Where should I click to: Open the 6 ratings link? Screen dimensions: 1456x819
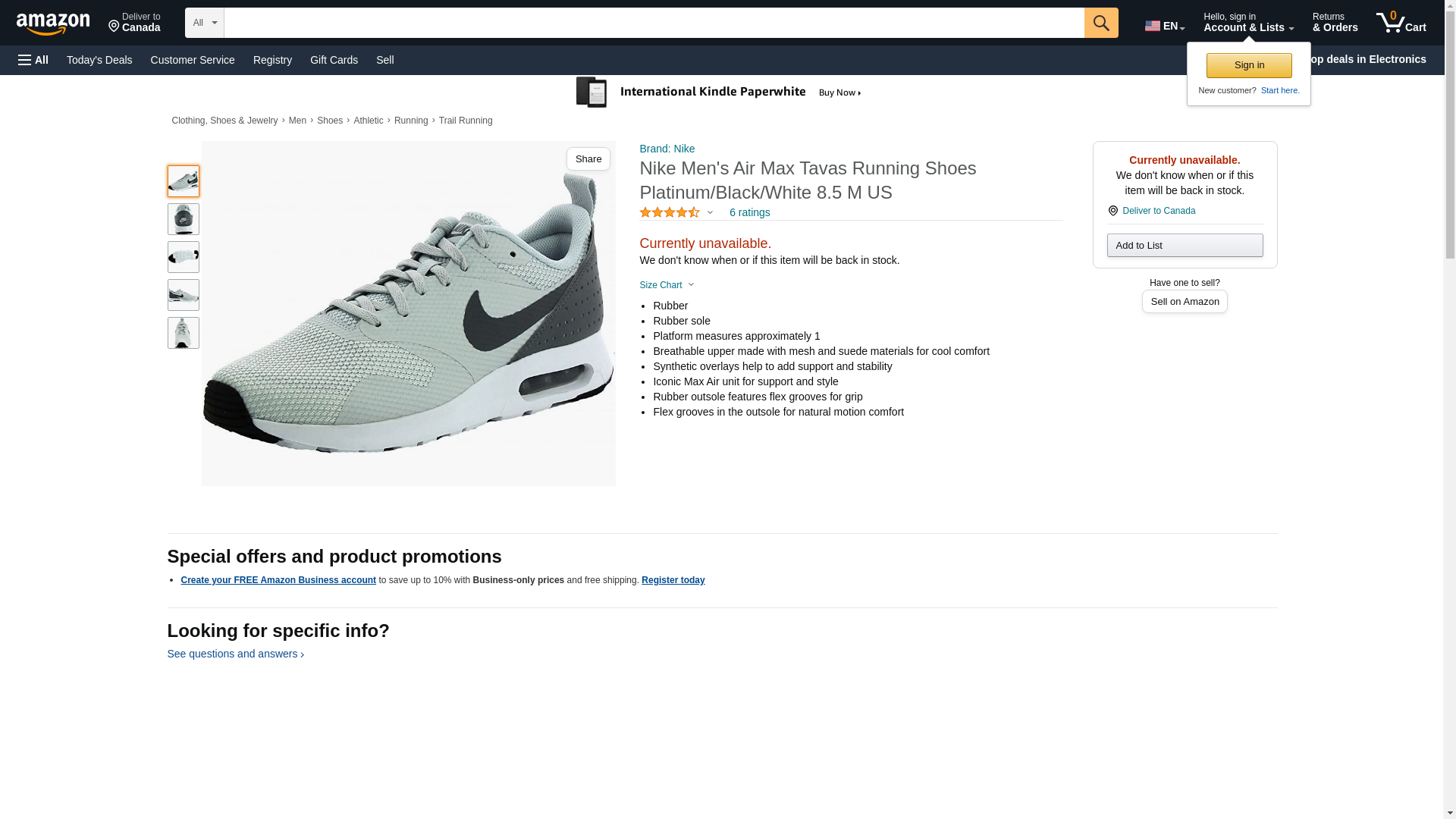[749, 213]
